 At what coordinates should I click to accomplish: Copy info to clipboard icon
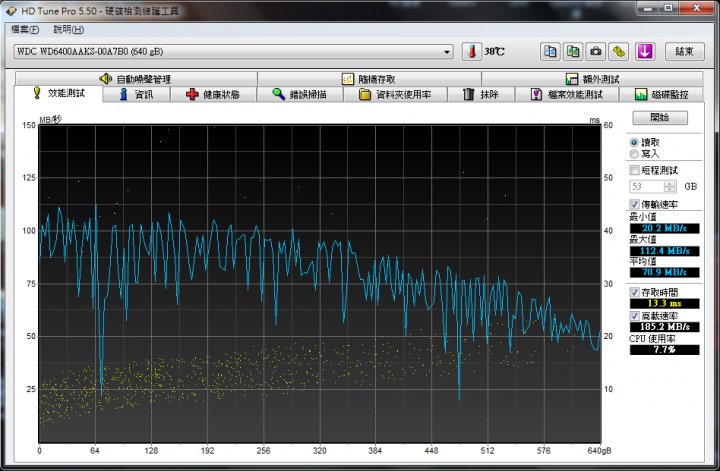(550, 51)
